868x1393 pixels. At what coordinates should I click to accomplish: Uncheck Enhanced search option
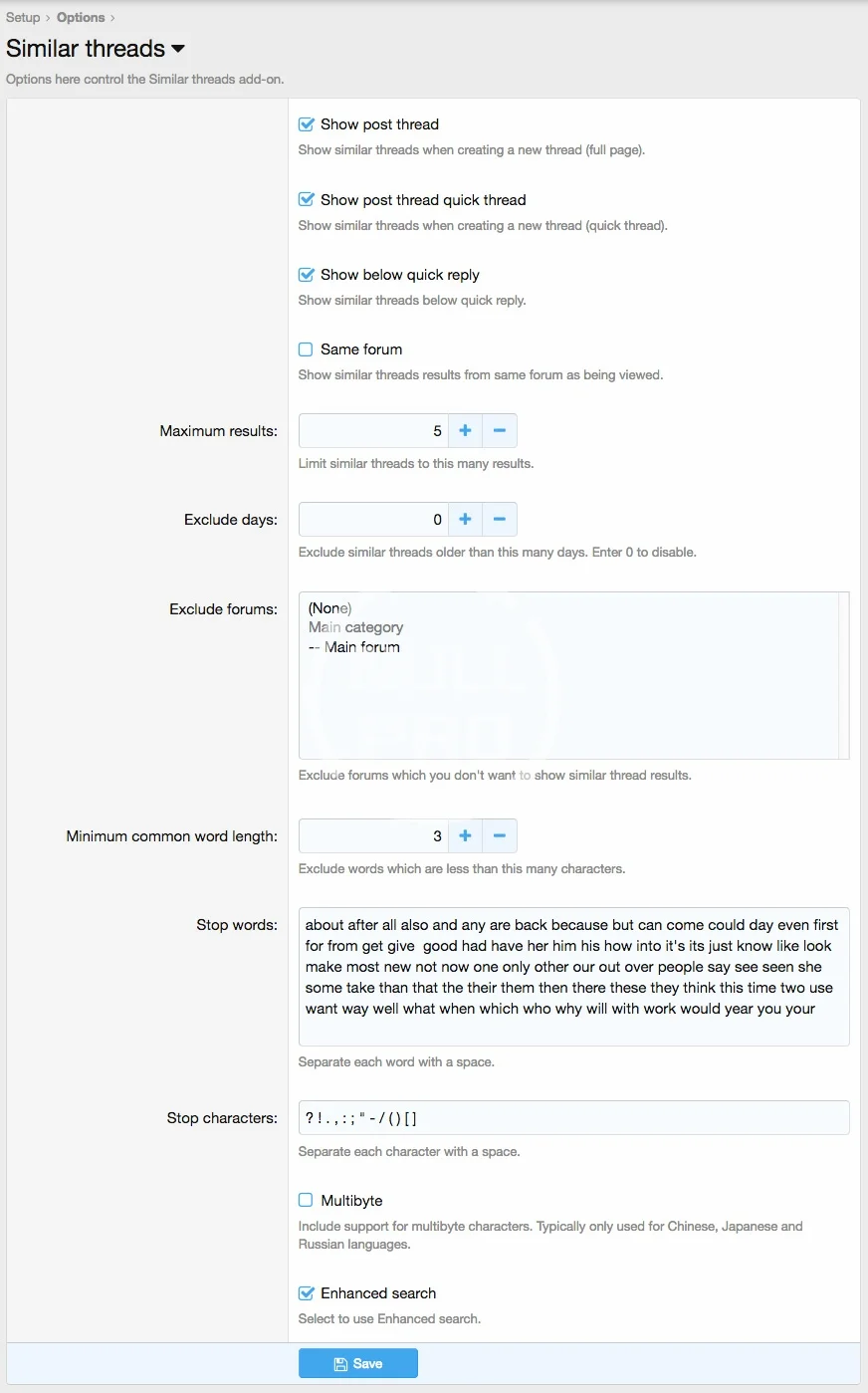pyautogui.click(x=307, y=1293)
